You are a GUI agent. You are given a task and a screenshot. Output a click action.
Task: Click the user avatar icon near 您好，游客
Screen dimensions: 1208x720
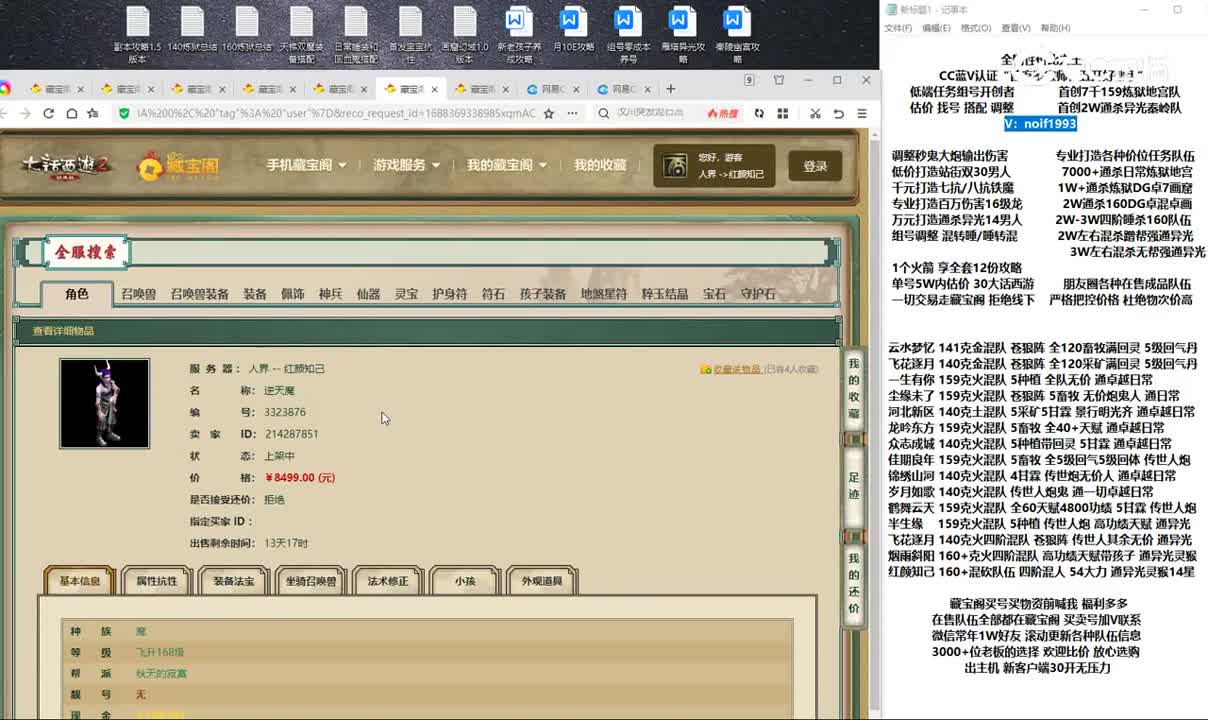[x=675, y=166]
